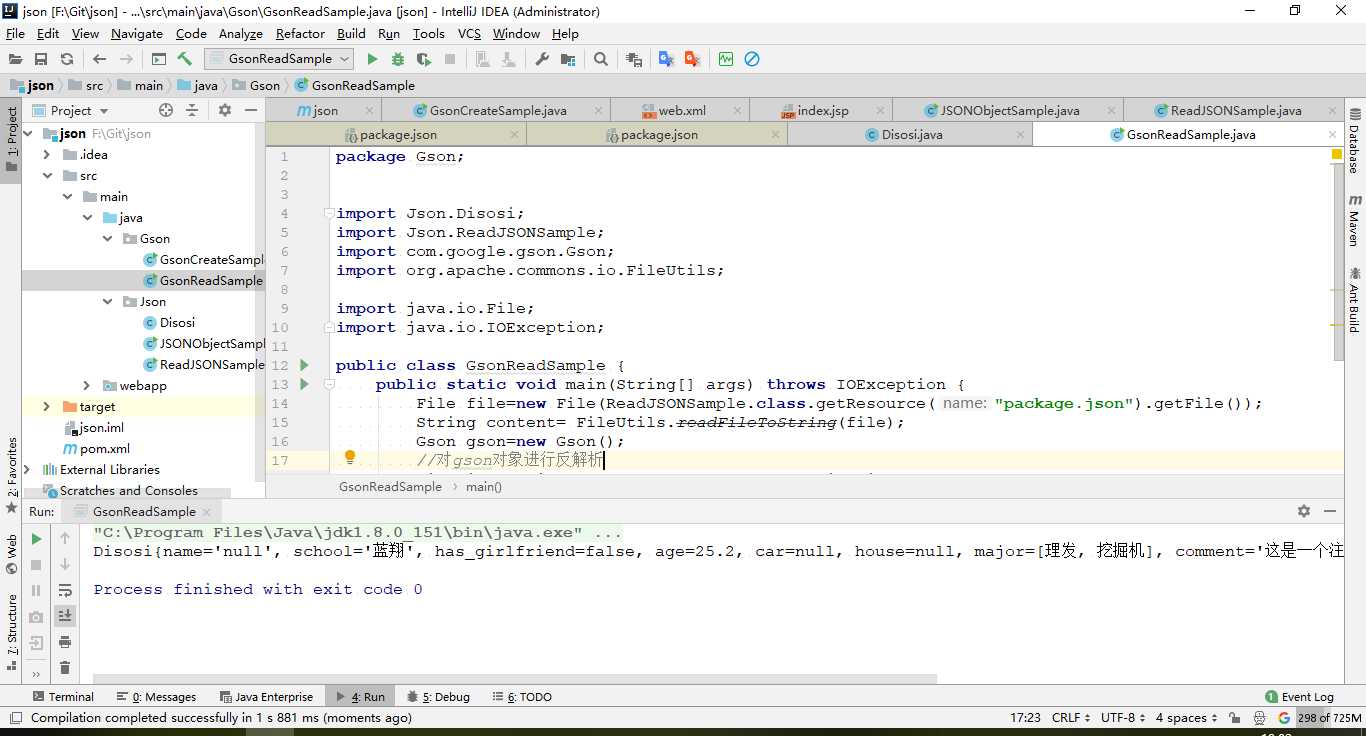
Task: Click the print icon in Run panel
Action: pyautogui.click(x=65, y=642)
